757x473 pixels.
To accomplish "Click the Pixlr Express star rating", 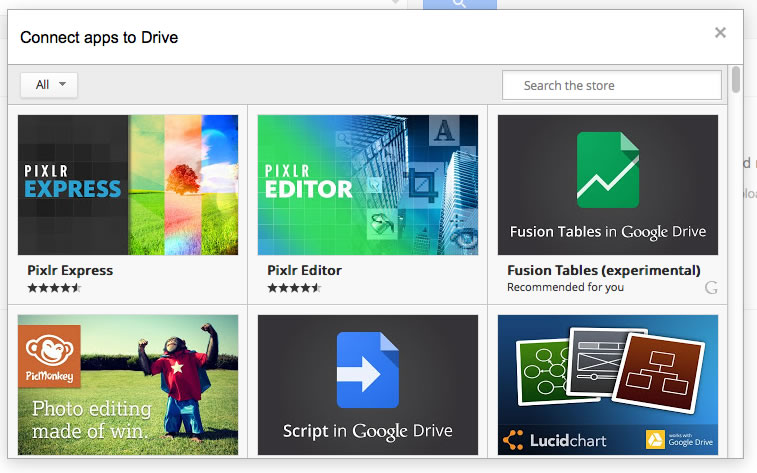I will tap(54, 288).
